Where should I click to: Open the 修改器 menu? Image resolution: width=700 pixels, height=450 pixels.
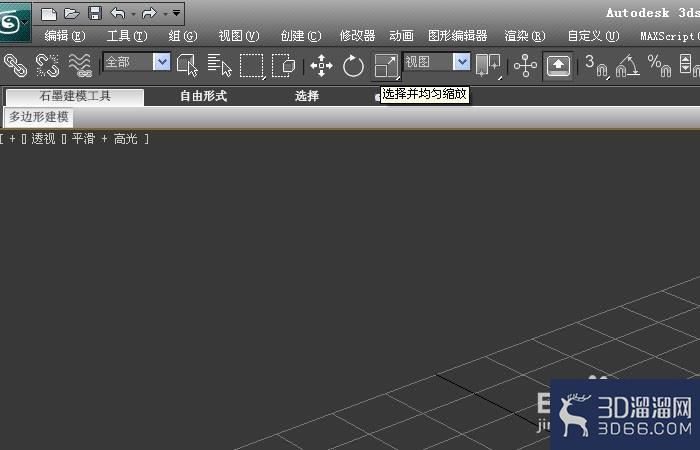click(357, 36)
